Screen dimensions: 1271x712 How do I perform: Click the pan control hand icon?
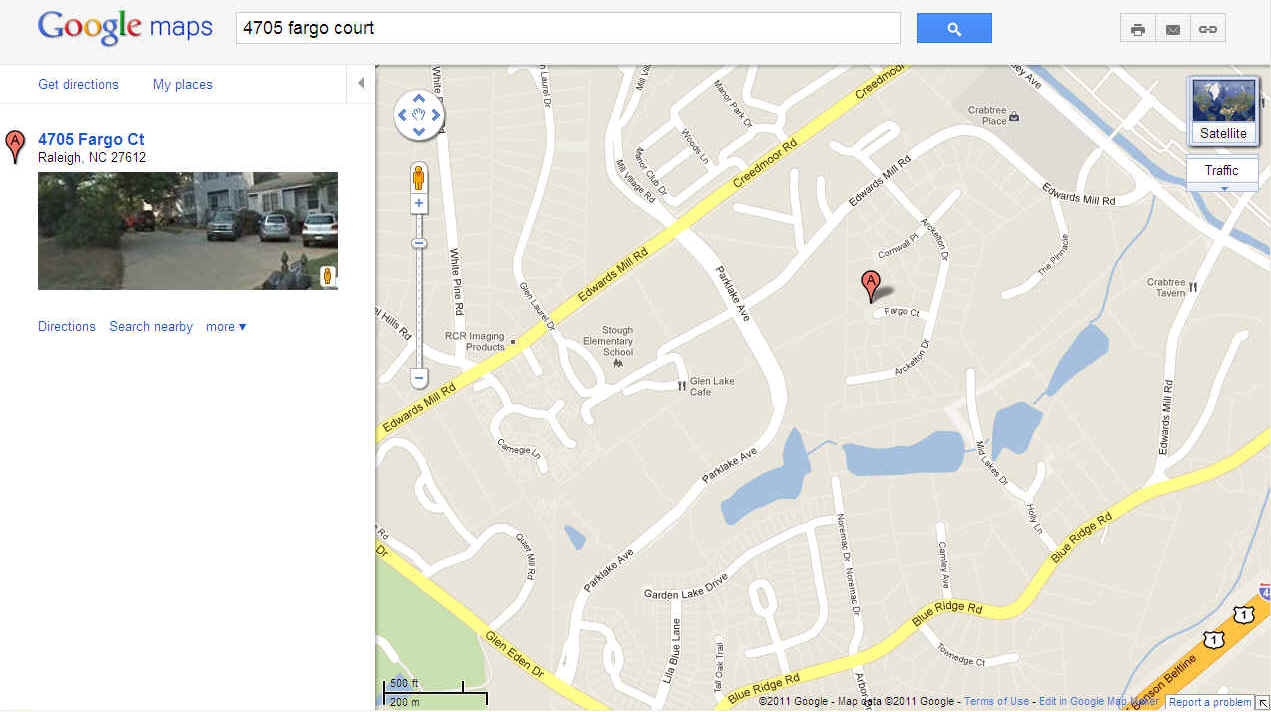pos(419,114)
